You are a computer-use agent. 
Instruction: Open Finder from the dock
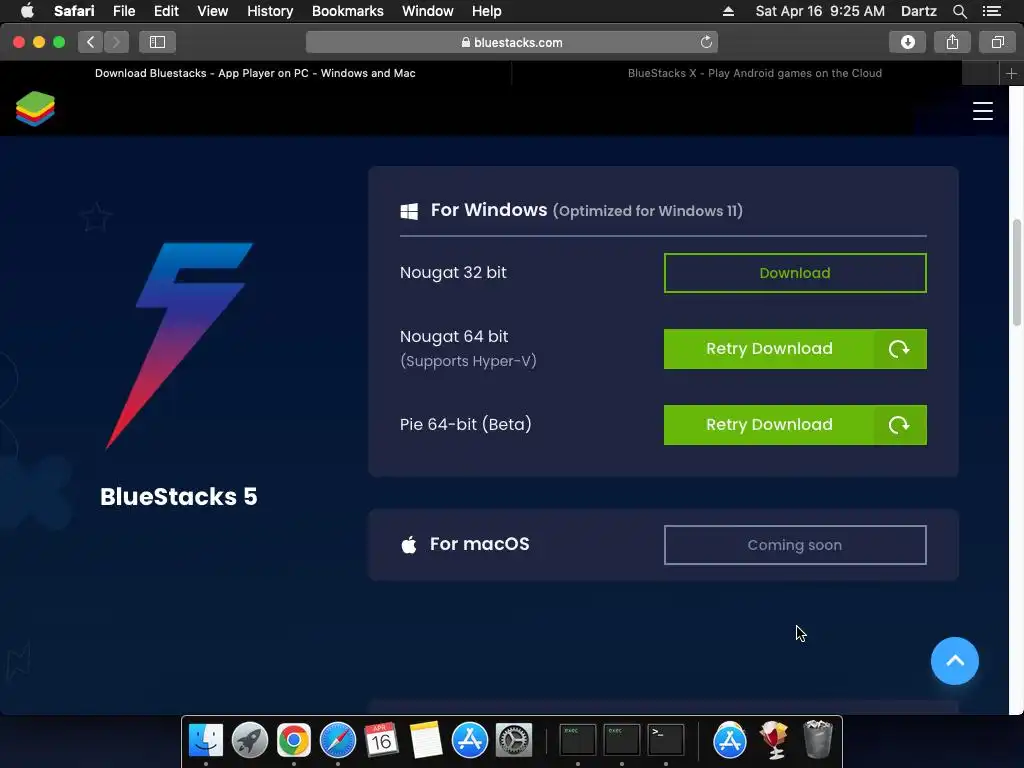click(206, 740)
